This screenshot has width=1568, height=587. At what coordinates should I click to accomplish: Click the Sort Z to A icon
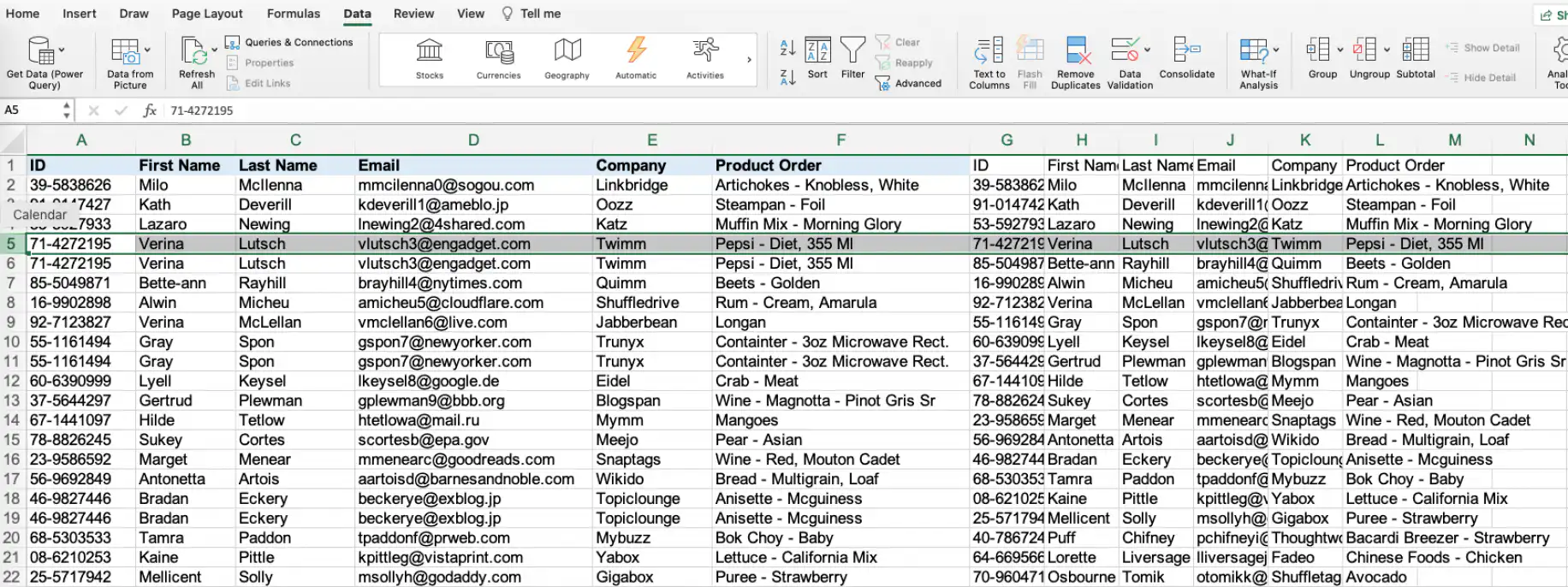pos(787,77)
